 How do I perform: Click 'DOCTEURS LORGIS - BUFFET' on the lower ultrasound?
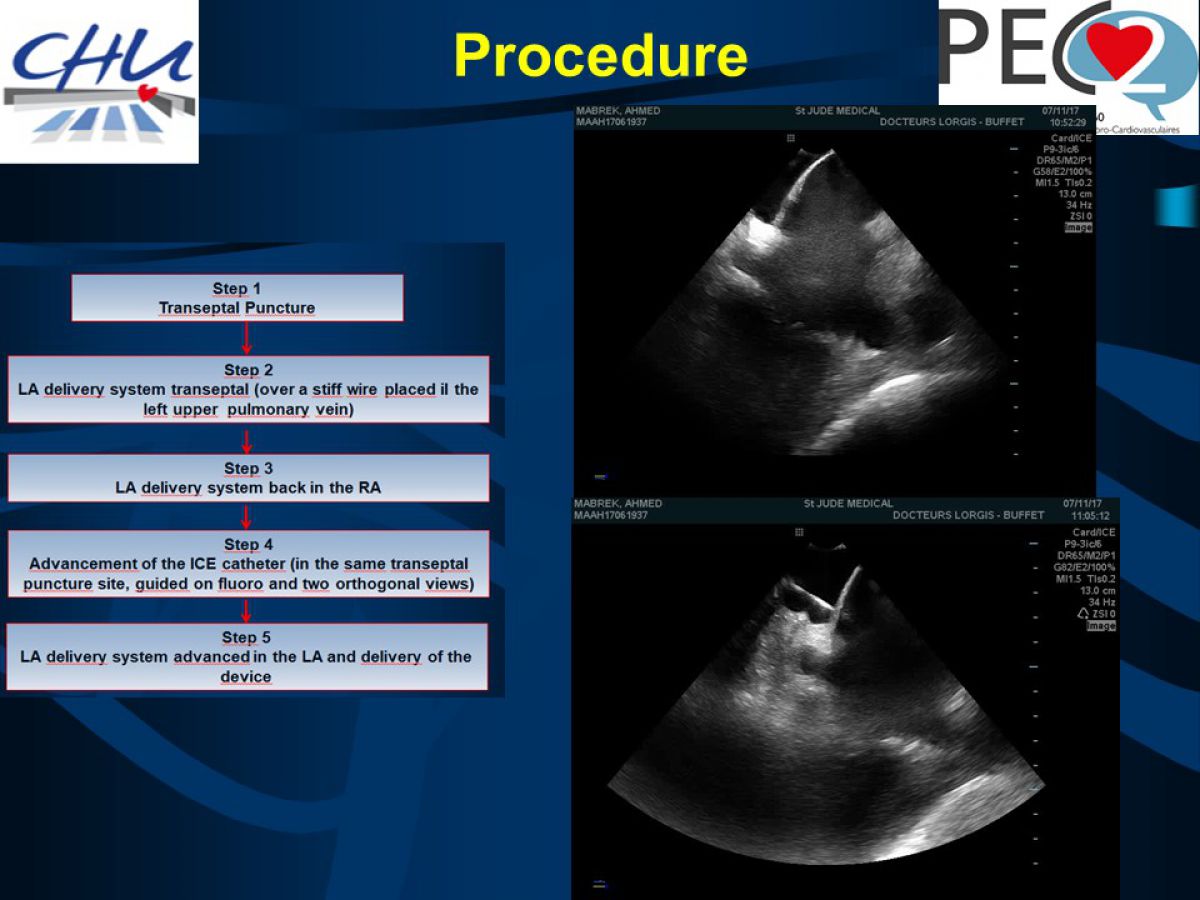(968, 515)
